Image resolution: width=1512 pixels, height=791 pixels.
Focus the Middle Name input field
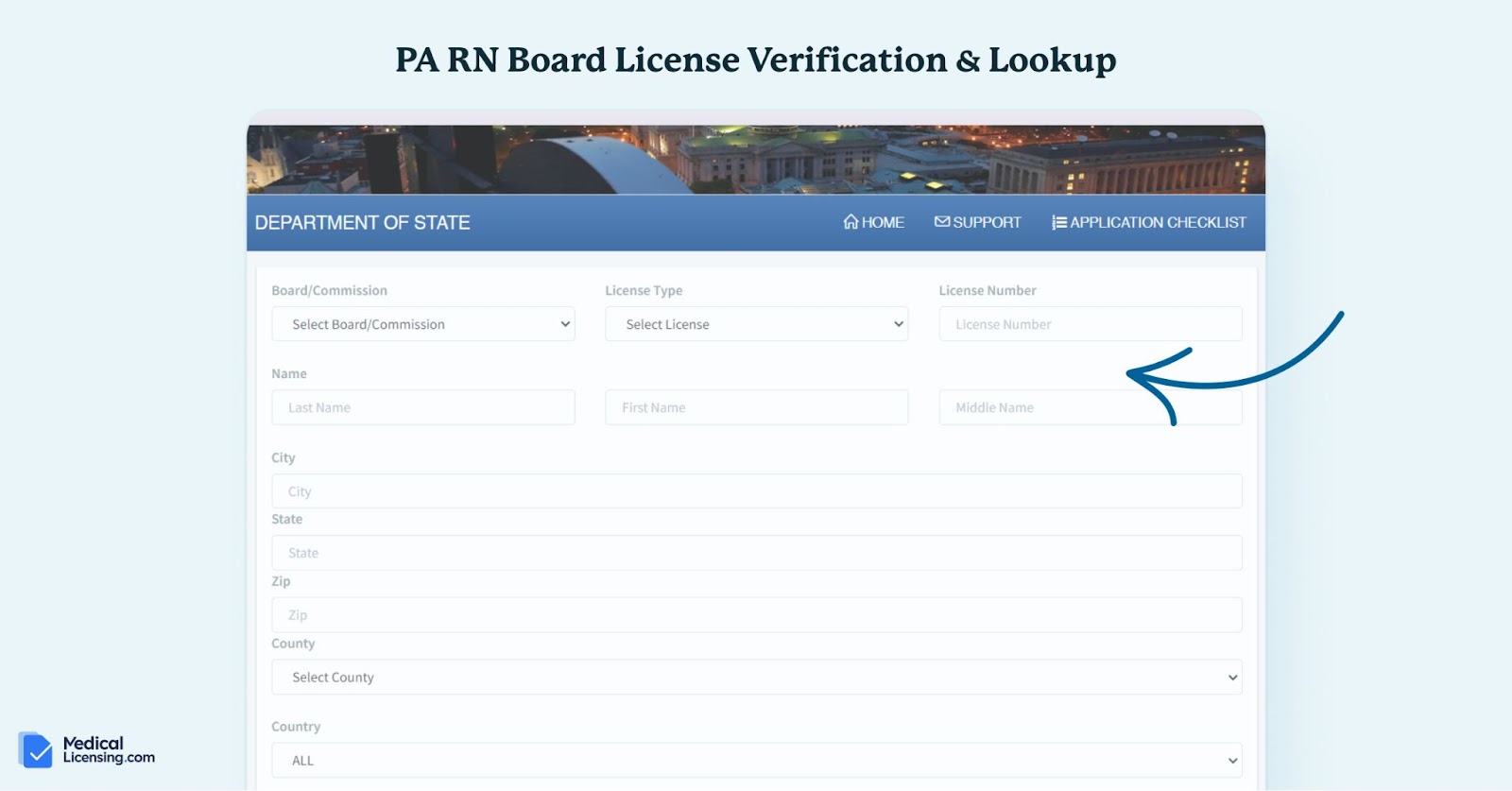coord(1091,407)
